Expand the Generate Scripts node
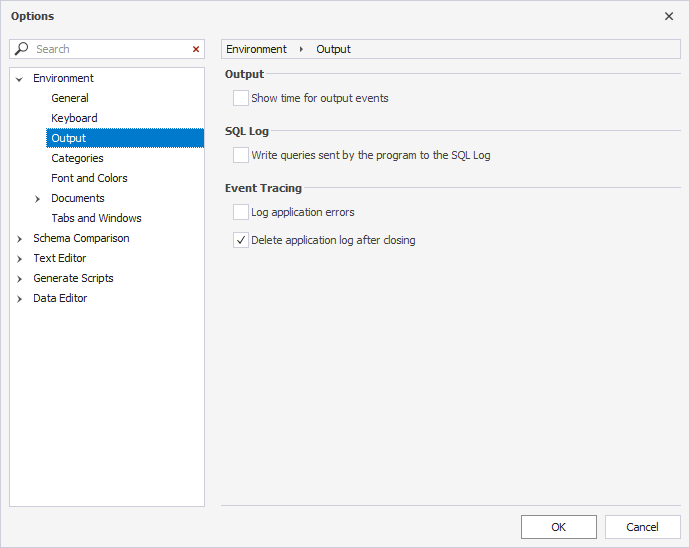 tap(19, 279)
